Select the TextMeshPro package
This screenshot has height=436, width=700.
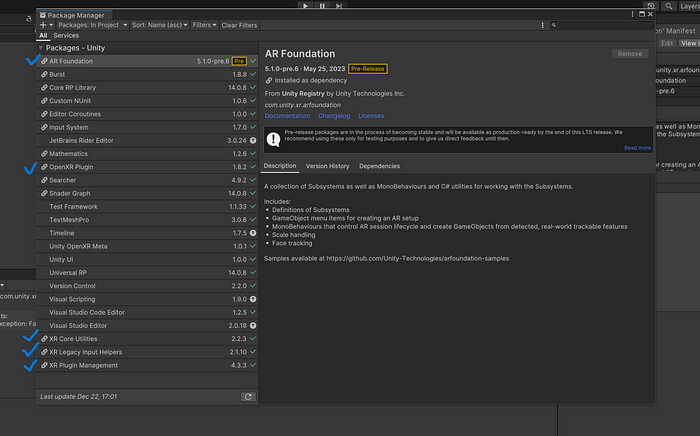pos(147,220)
